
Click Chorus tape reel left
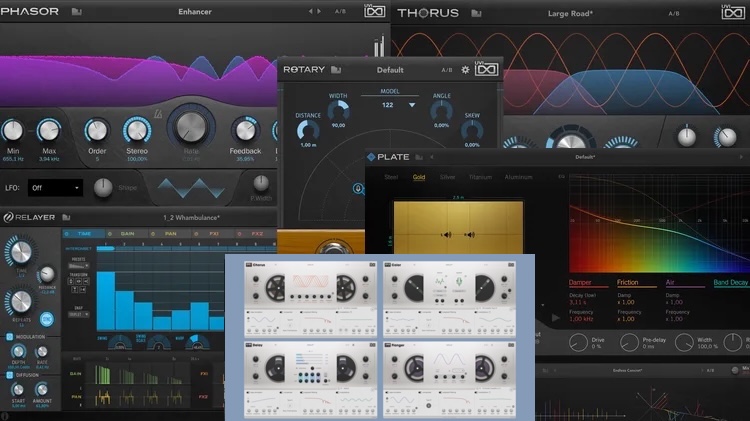point(276,287)
